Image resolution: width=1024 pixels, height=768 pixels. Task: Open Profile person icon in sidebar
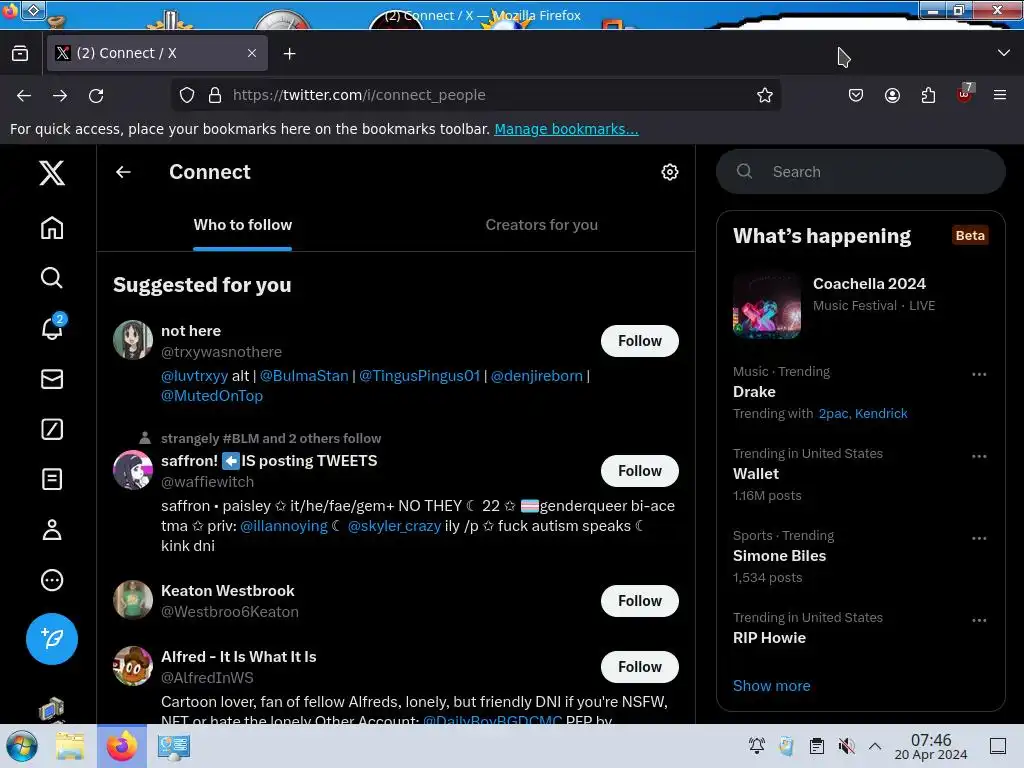point(52,530)
